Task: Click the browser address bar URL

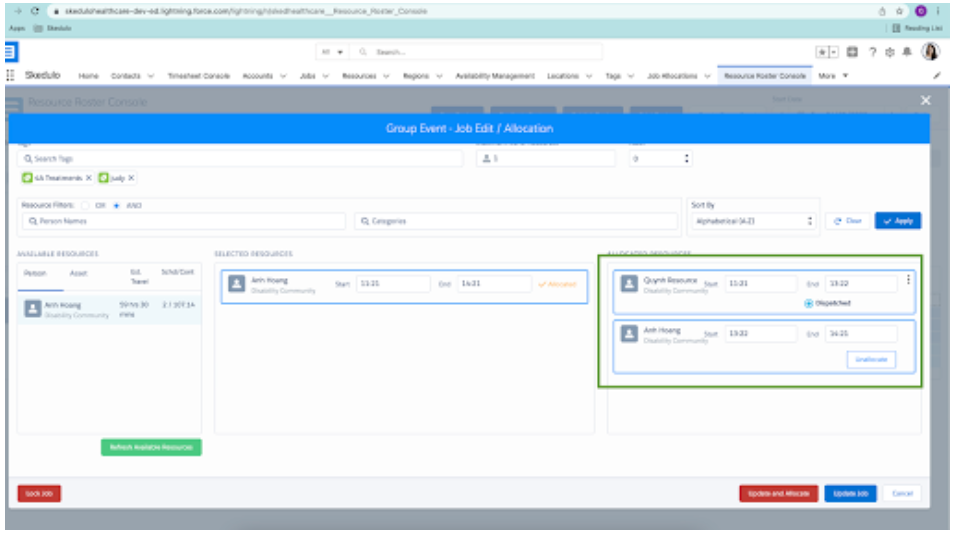Action: [x=246, y=11]
